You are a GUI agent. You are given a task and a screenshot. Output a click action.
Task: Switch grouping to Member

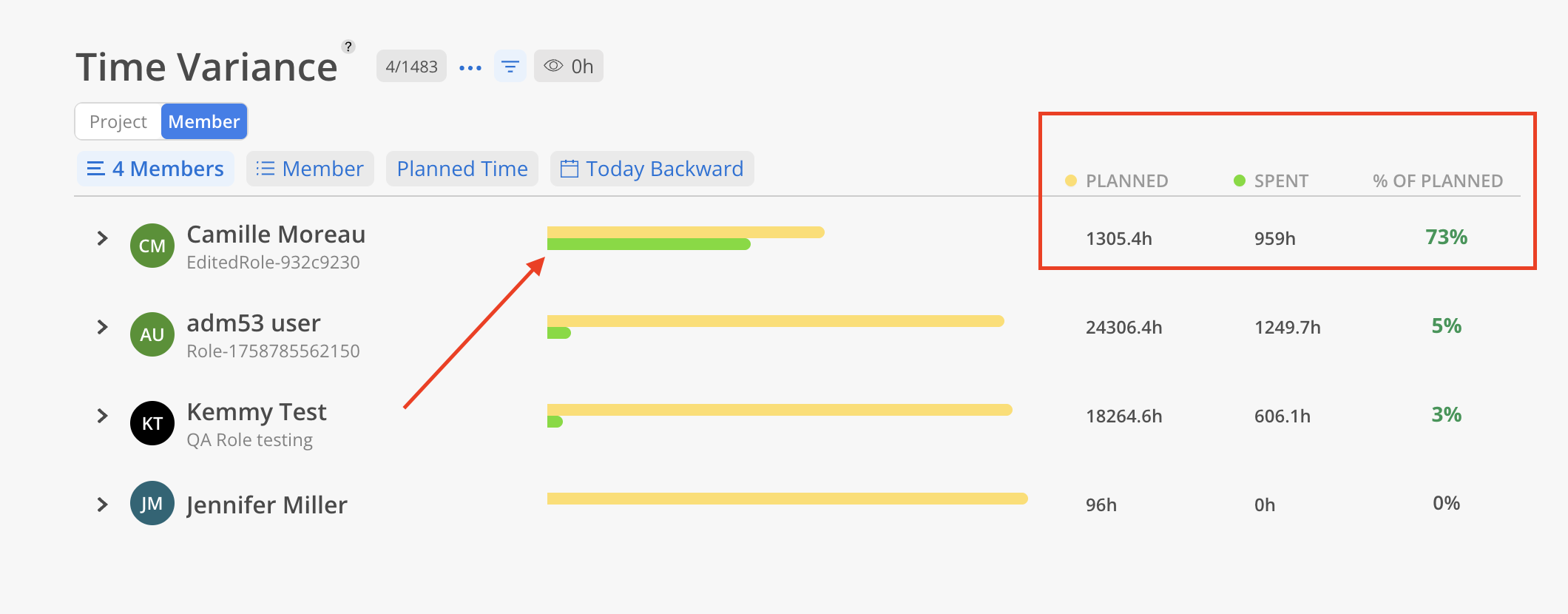(x=203, y=121)
